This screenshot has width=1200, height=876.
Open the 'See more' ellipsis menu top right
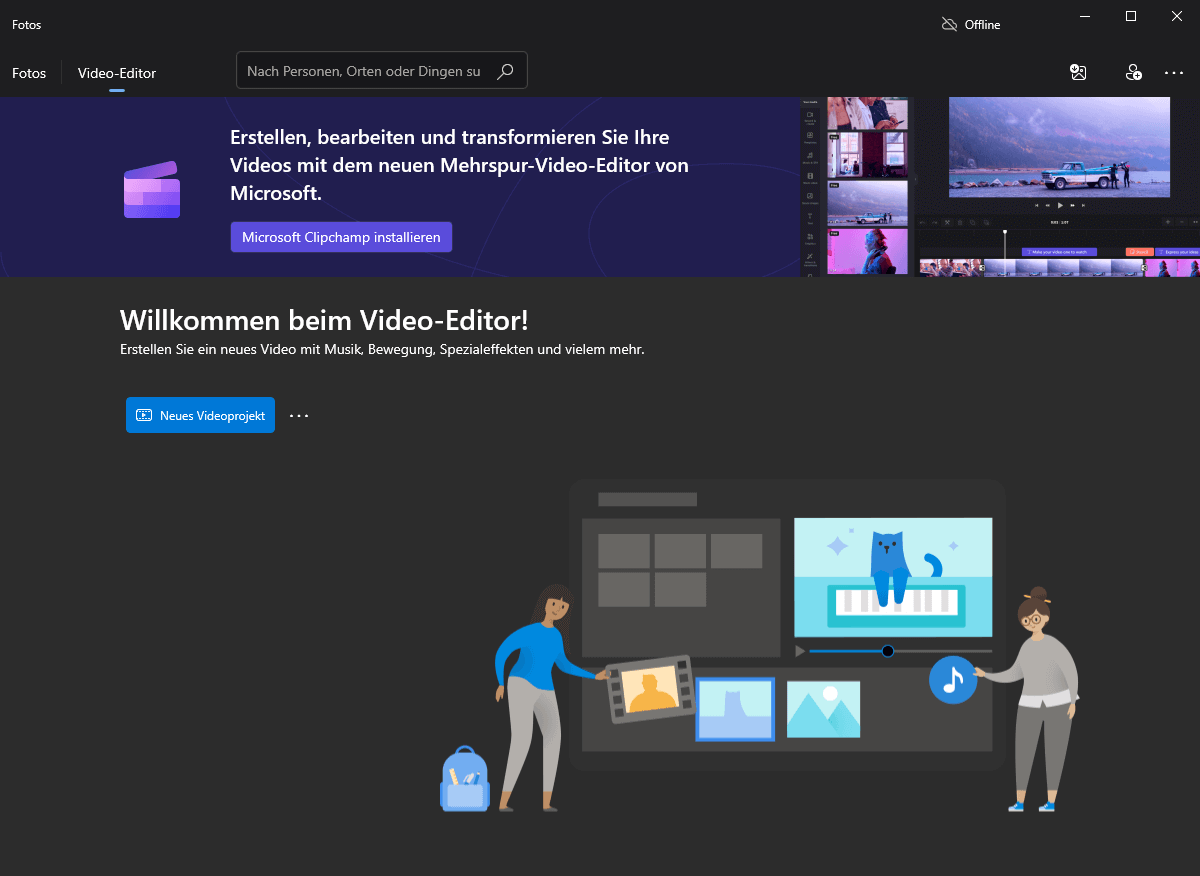click(1174, 72)
